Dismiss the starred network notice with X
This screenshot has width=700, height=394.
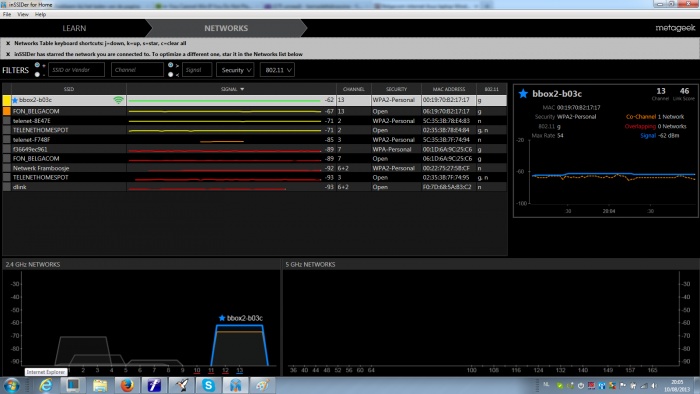click(8, 54)
